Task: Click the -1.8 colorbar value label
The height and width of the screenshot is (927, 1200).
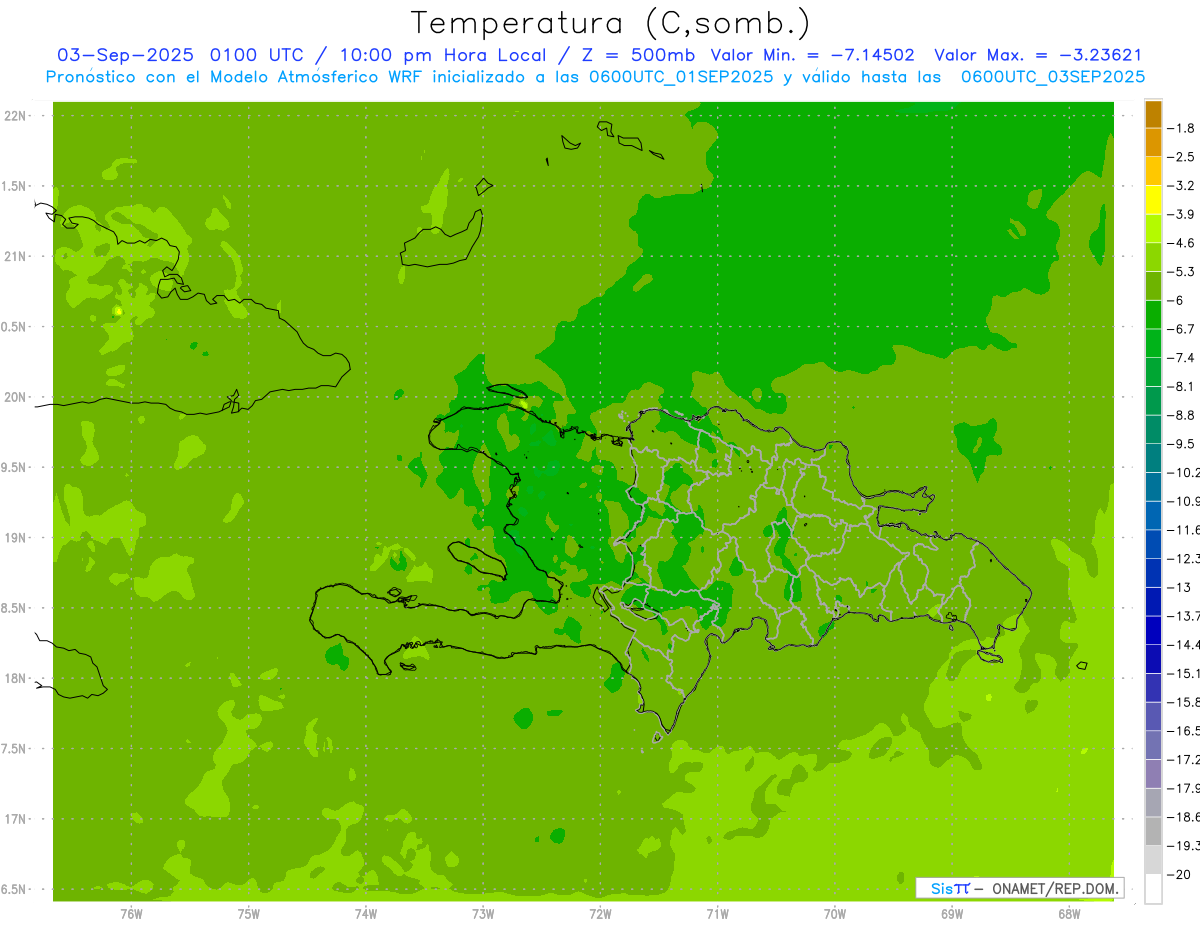Action: (x=1181, y=128)
